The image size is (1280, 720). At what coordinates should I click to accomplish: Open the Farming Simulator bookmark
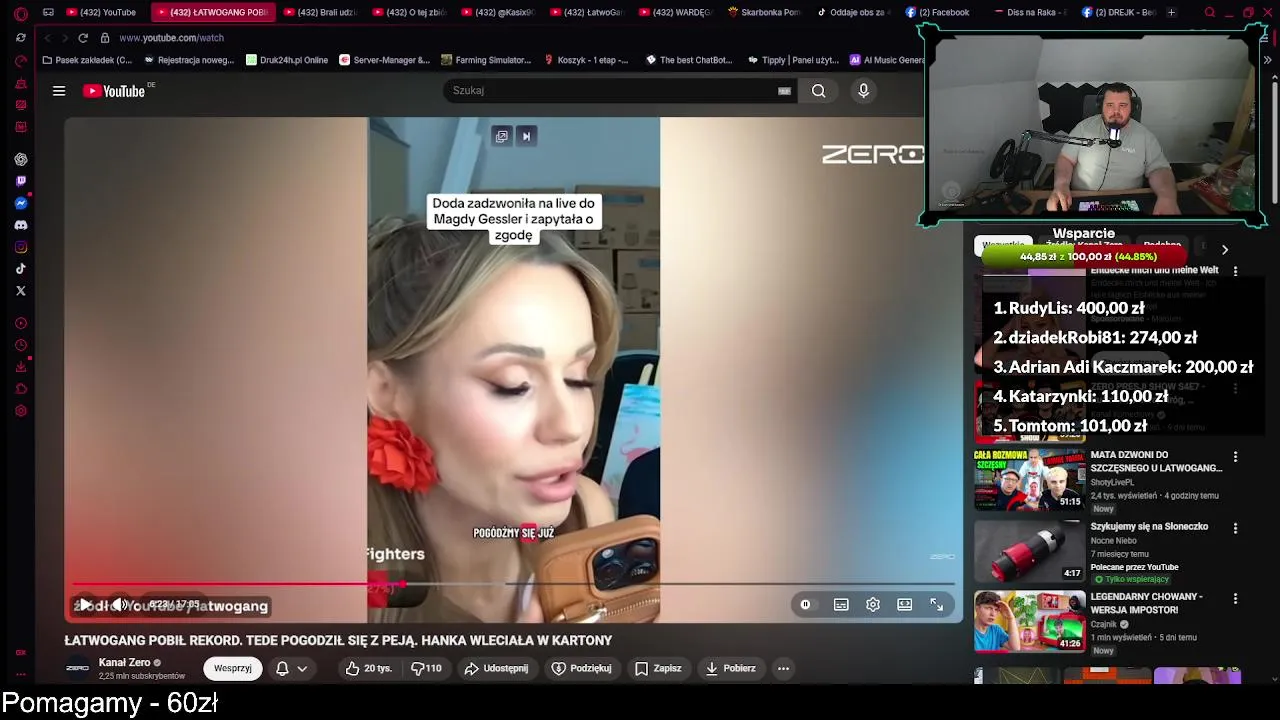486,60
